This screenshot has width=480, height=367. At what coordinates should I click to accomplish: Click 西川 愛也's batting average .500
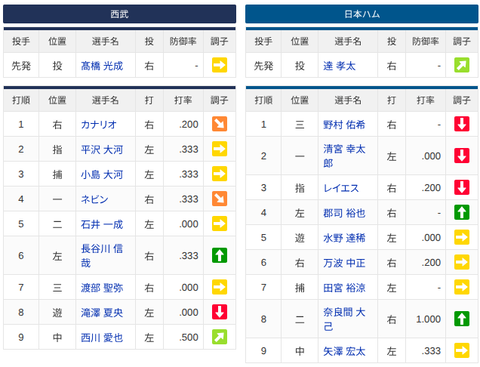point(189,337)
